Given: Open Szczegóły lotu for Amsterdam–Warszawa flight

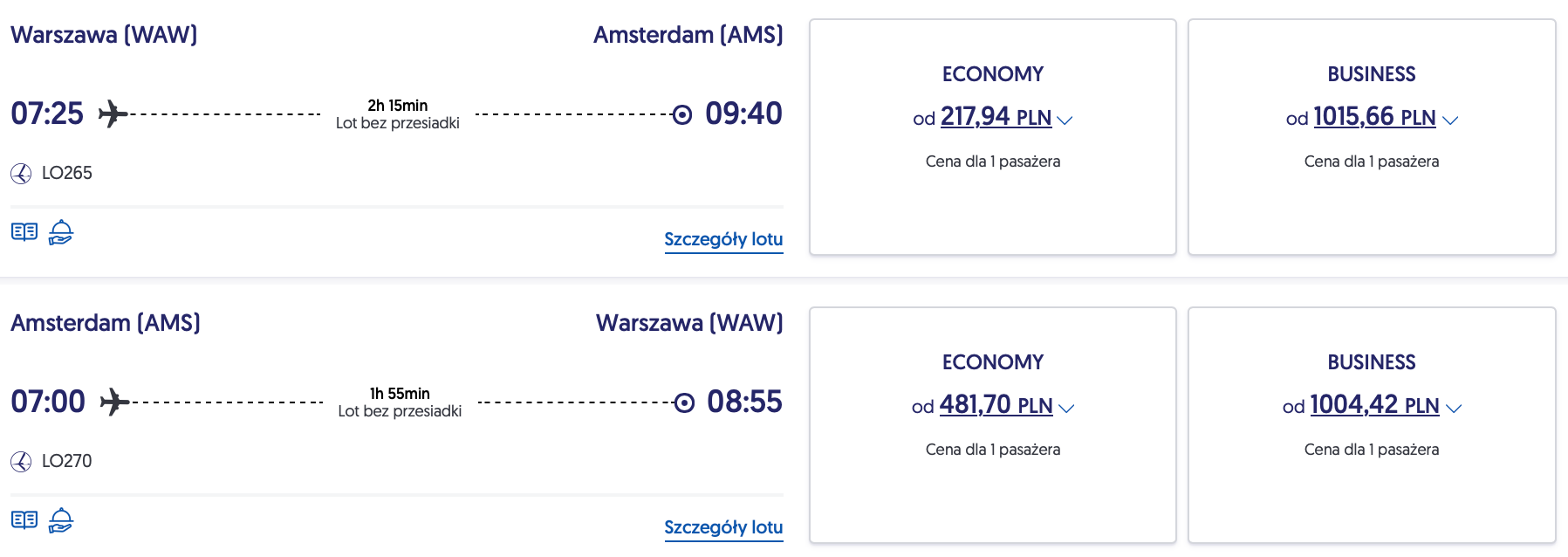Looking at the screenshot, I should pos(723,527).
